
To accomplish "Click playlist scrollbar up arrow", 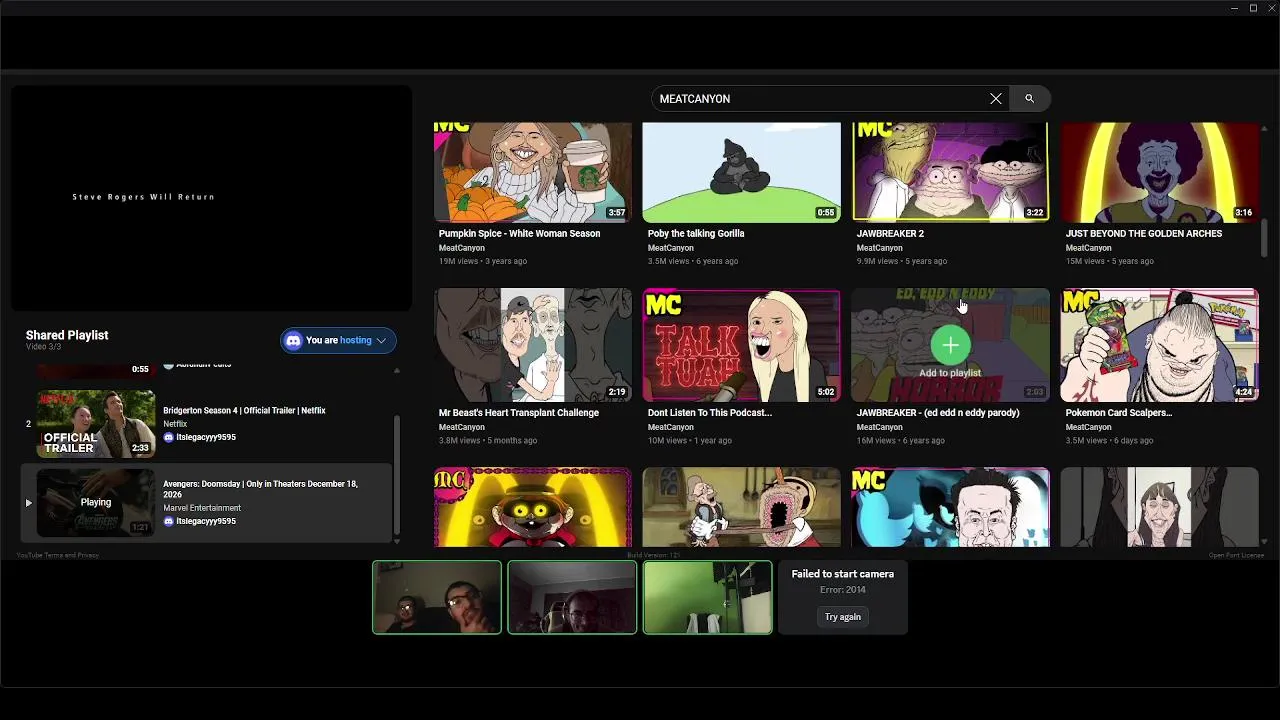I will tap(397, 371).
